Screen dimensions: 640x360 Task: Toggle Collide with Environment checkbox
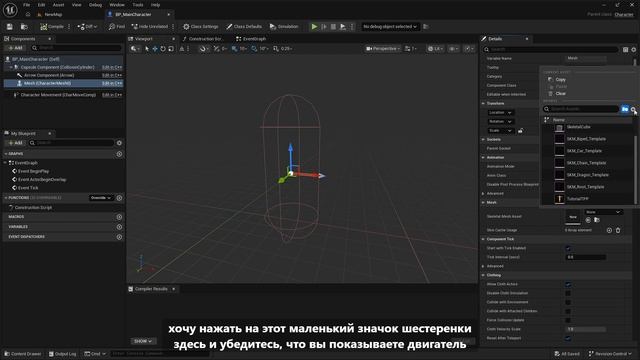pos(568,302)
